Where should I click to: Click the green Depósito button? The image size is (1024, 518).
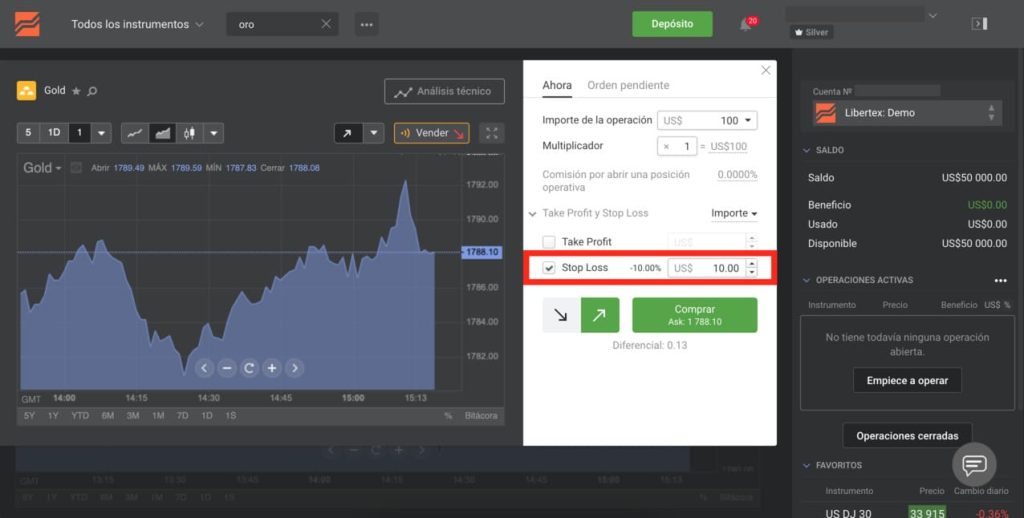[x=672, y=24]
